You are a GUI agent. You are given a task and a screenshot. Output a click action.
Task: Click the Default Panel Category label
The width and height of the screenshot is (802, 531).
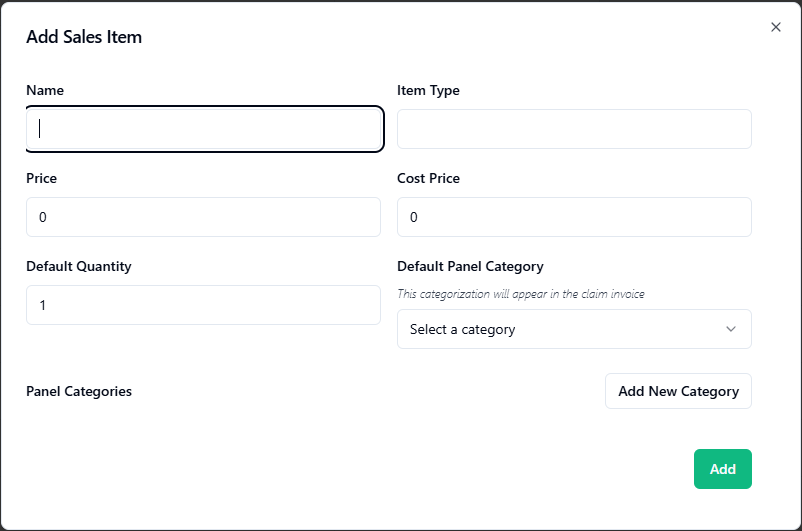[470, 266]
